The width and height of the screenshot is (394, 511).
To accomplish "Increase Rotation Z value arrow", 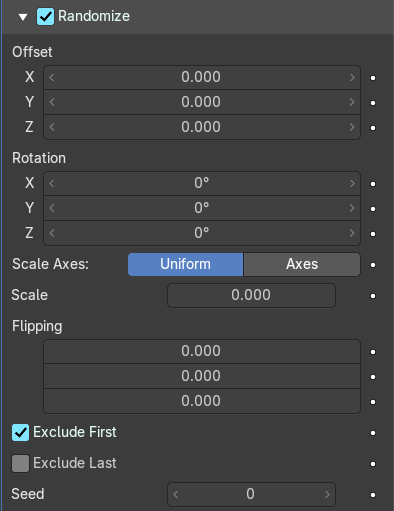I will 352,233.
